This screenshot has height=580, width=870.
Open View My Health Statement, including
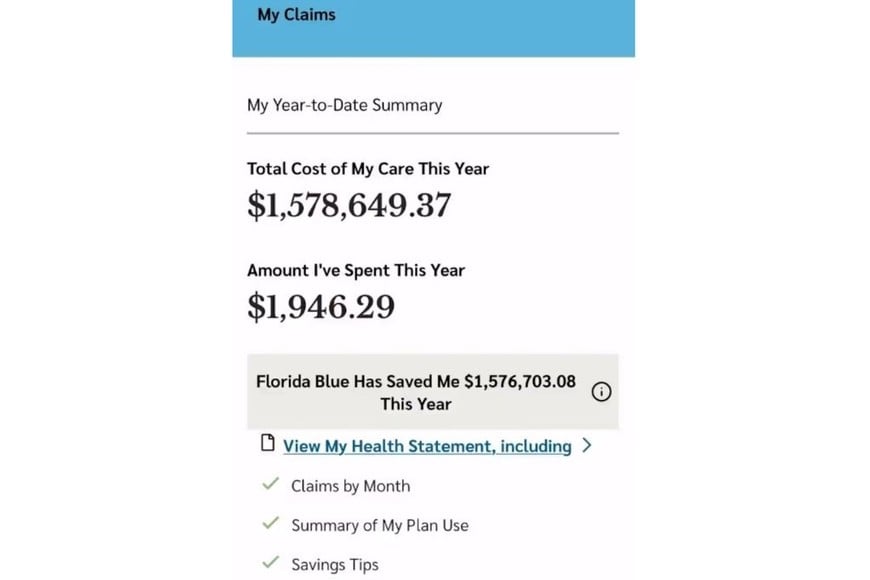[428, 445]
